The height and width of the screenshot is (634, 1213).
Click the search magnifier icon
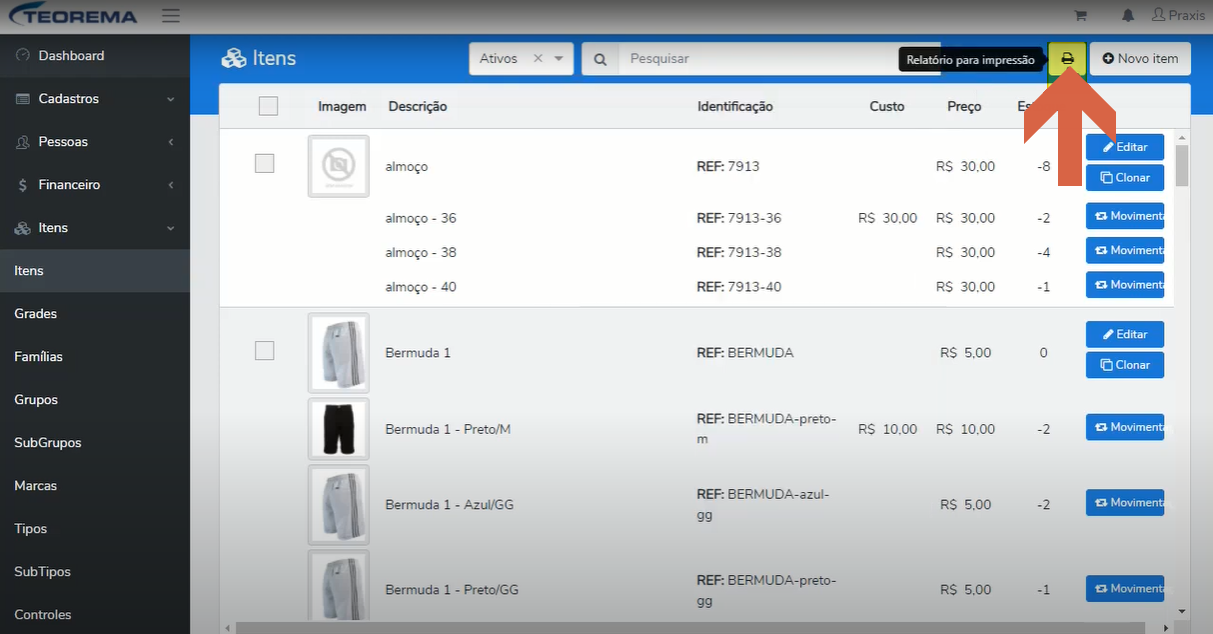pyautogui.click(x=600, y=59)
